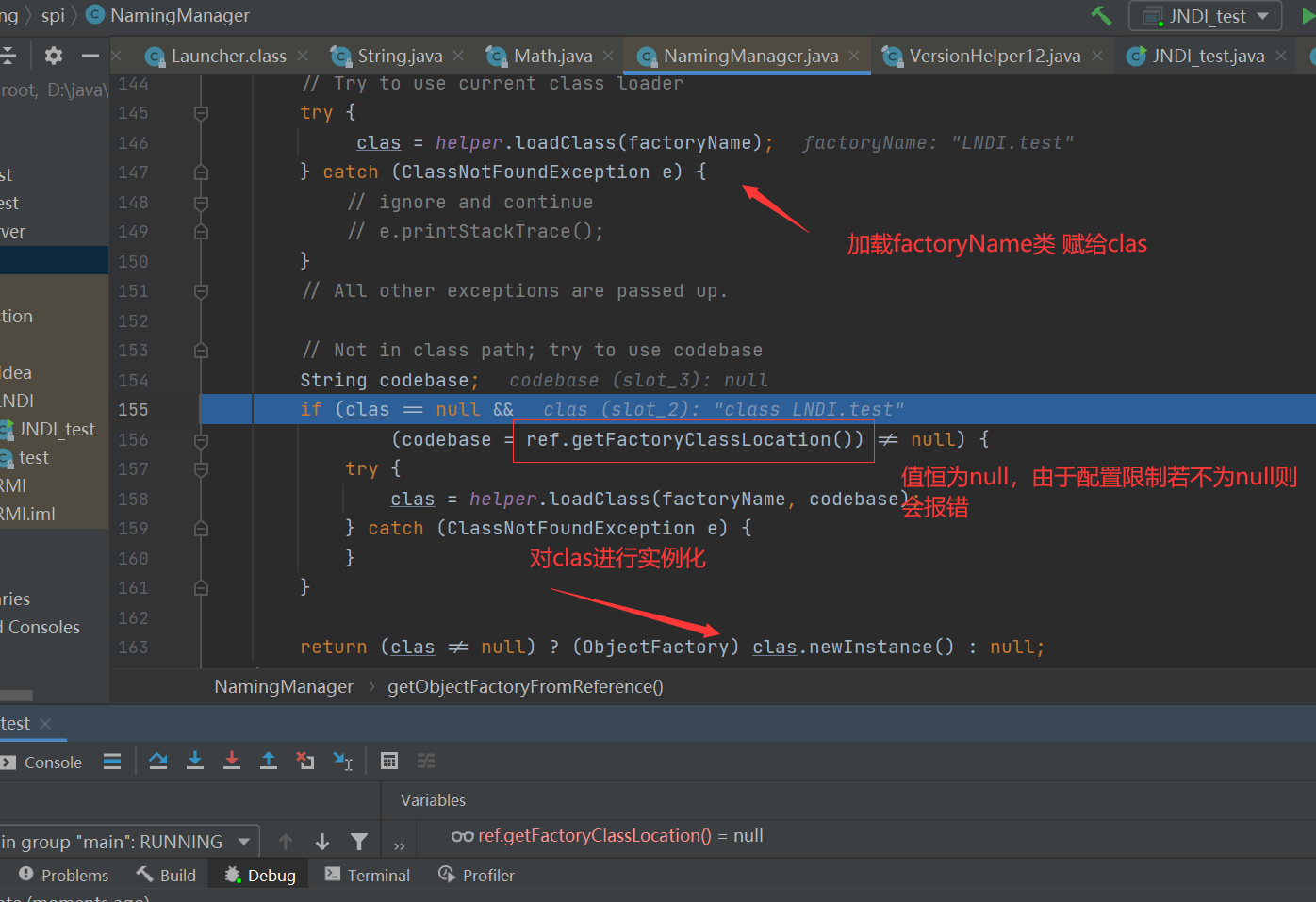The image size is (1316, 902).
Task: Open the Terminal tool window
Action: pos(368,876)
